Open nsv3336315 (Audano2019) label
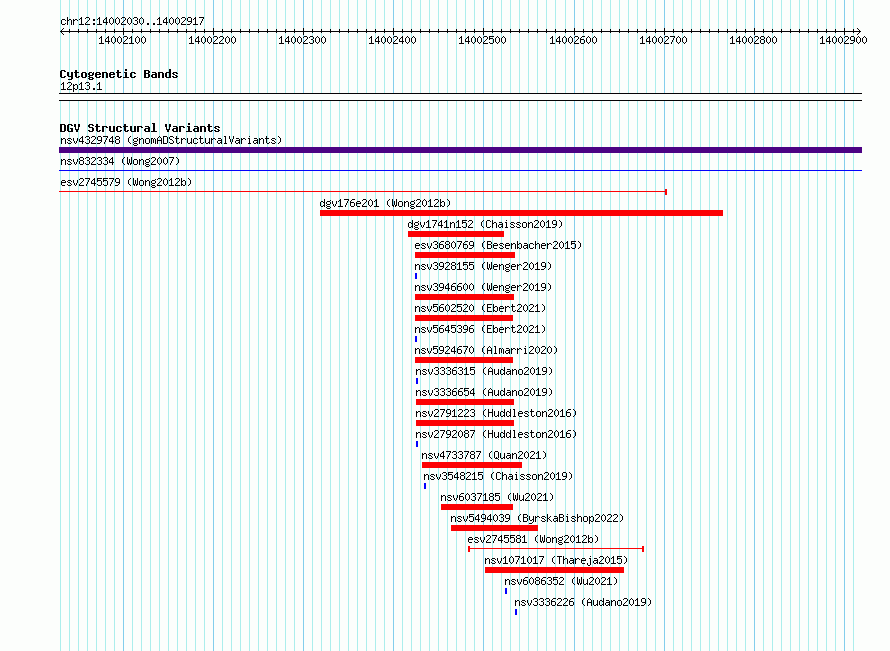Viewport: 890px width, 651px height. 484,371
